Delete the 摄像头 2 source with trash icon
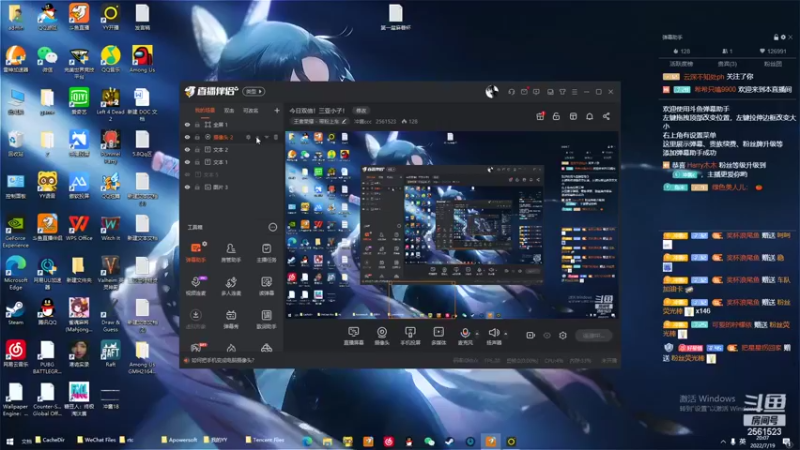The height and width of the screenshot is (450, 800). pos(276,137)
